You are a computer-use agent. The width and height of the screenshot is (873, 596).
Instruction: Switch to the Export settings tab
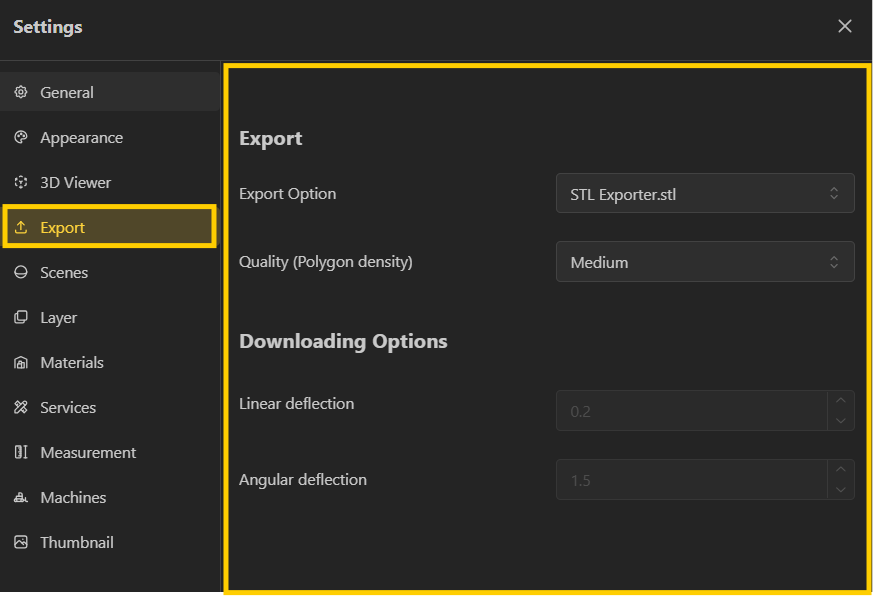[x=62, y=227]
